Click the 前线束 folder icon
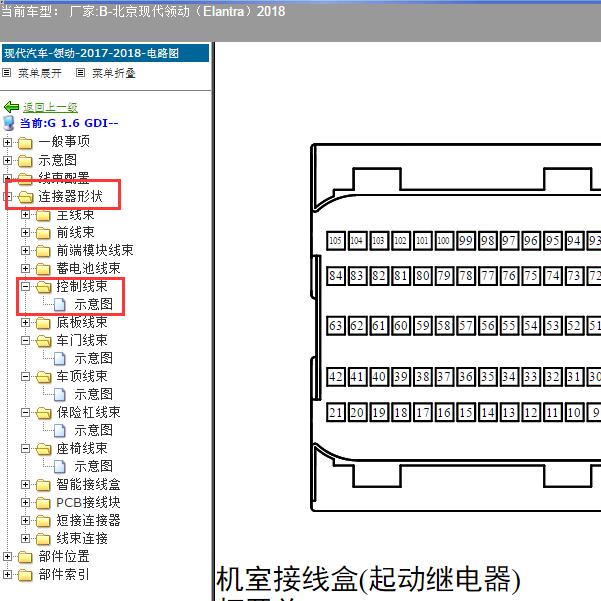The image size is (601, 601). [x=43, y=233]
